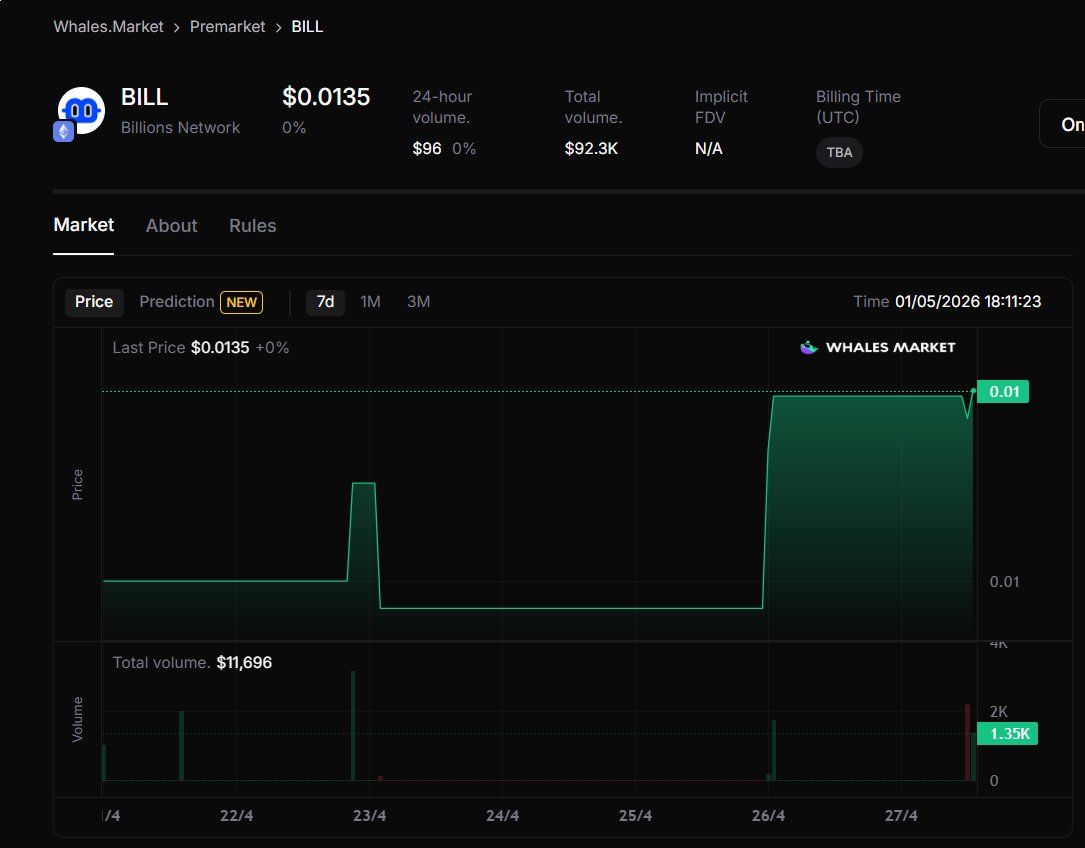This screenshot has width=1085, height=848.
Task: Click the 25/4 date axis label
Action: tap(635, 815)
